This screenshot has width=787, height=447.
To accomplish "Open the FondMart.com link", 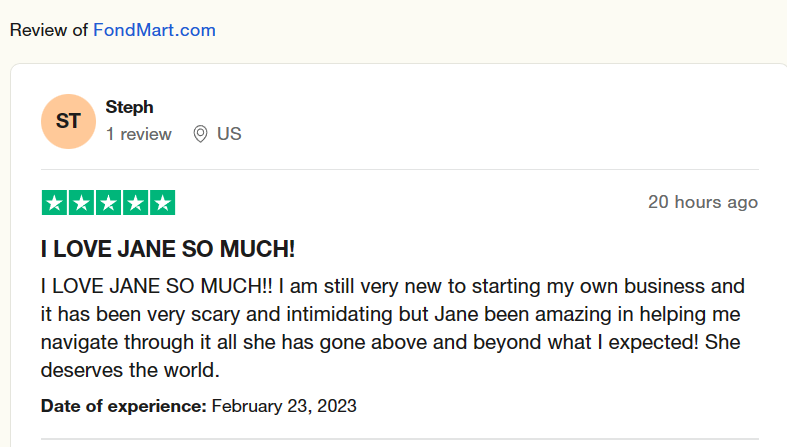I will (154, 30).
